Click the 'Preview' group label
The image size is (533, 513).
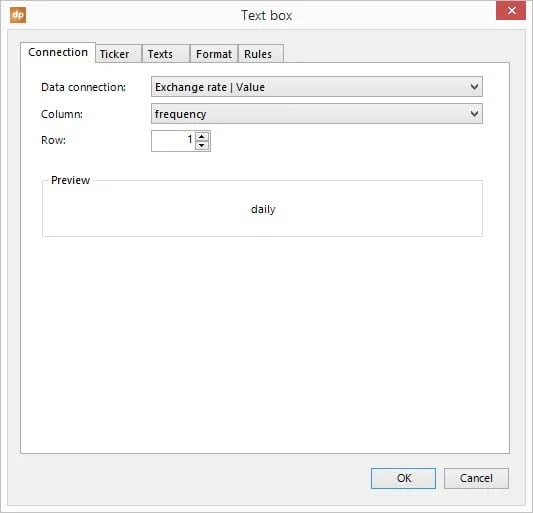[70, 180]
